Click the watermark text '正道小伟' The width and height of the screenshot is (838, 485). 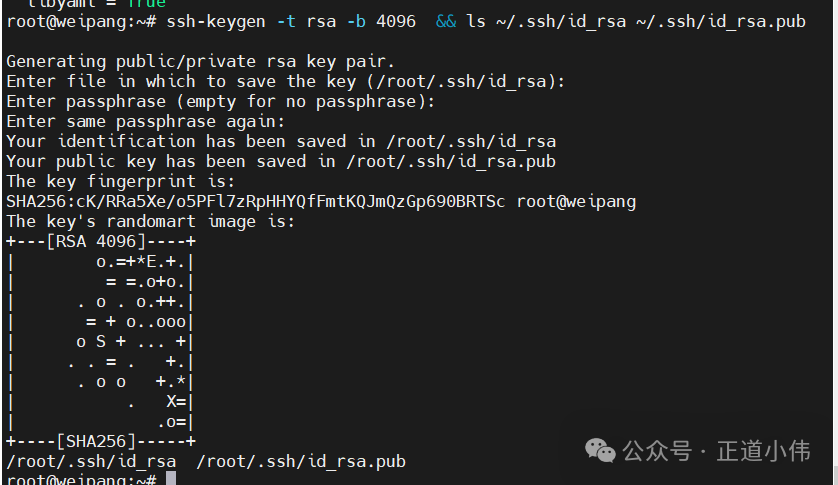coord(763,451)
